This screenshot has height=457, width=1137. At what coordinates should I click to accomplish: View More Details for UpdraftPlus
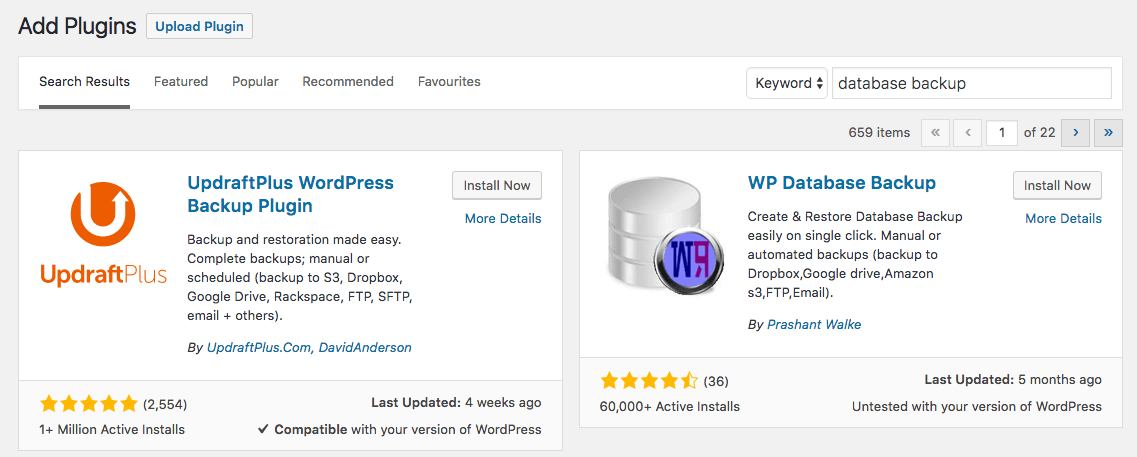point(503,218)
